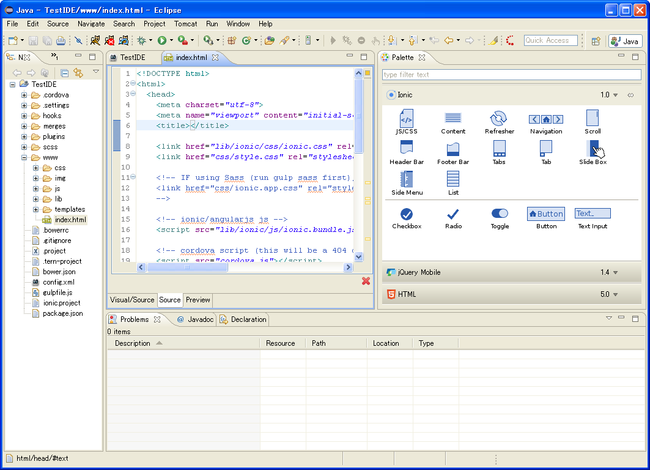Insert the Side Menu widget

(x=407, y=183)
